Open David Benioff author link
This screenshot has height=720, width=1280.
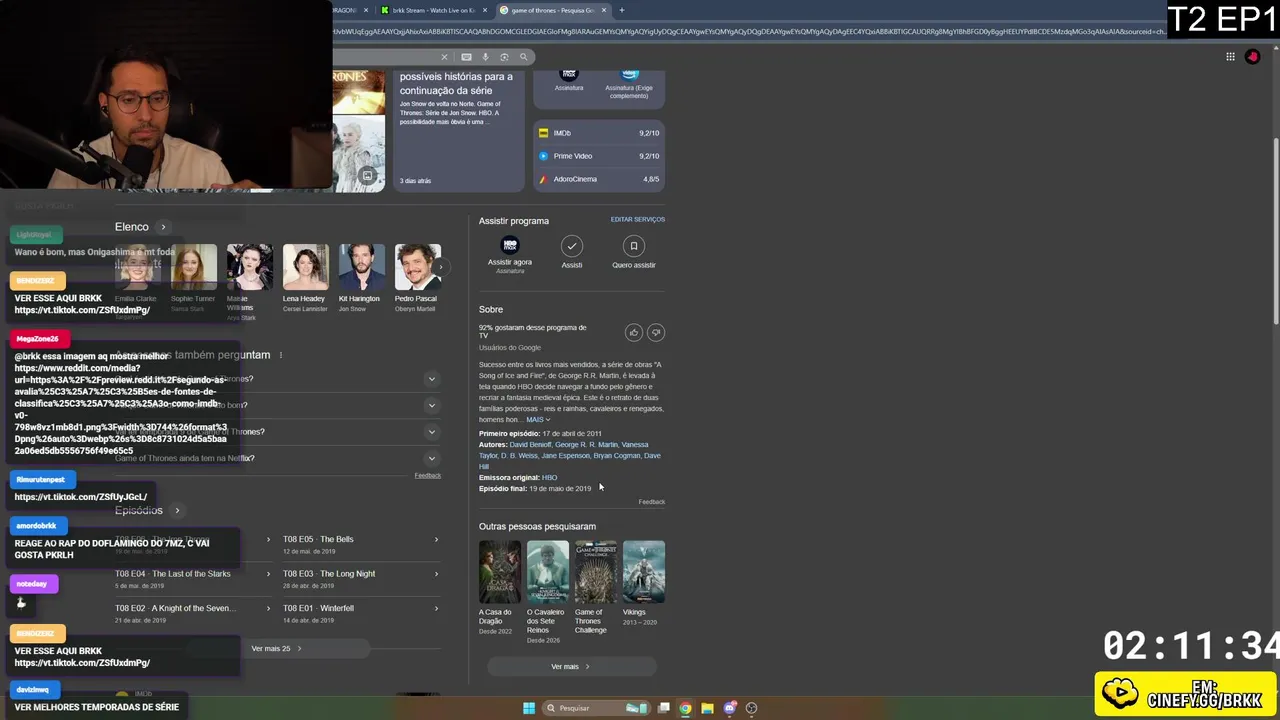[x=530, y=445]
